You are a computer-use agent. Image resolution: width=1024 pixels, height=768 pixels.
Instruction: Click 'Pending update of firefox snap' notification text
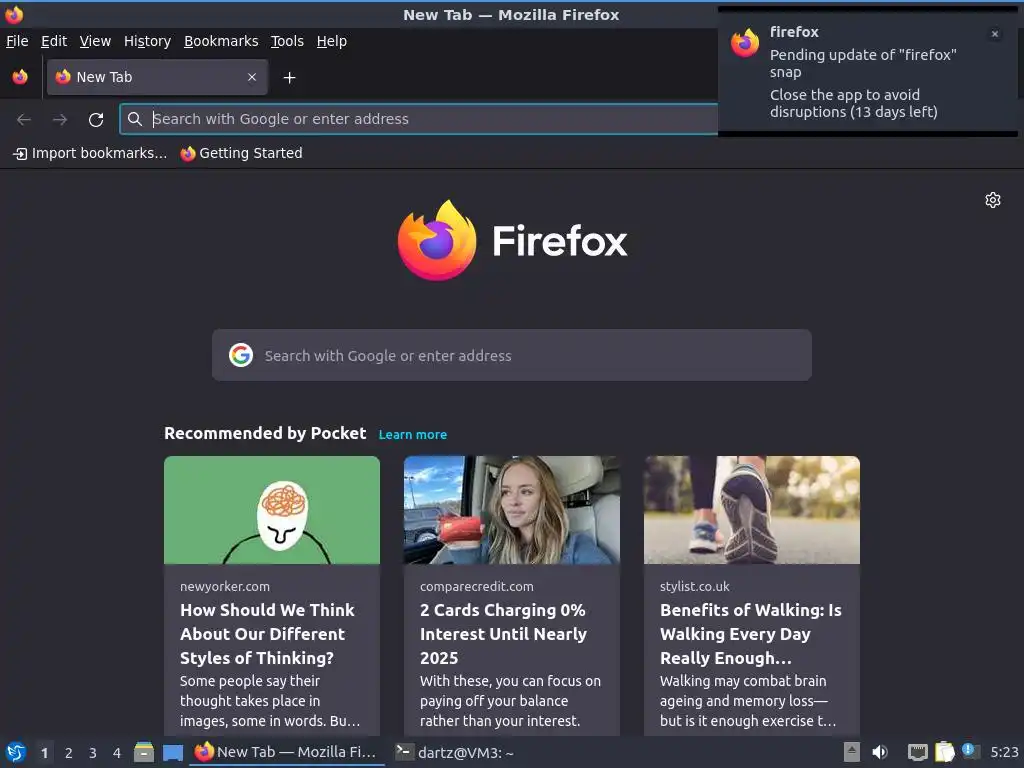[x=863, y=63]
